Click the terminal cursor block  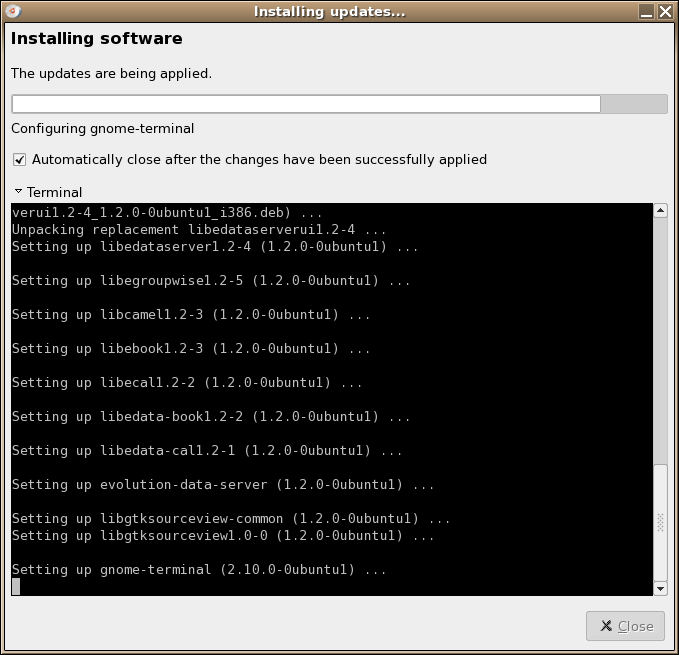tap(16, 587)
